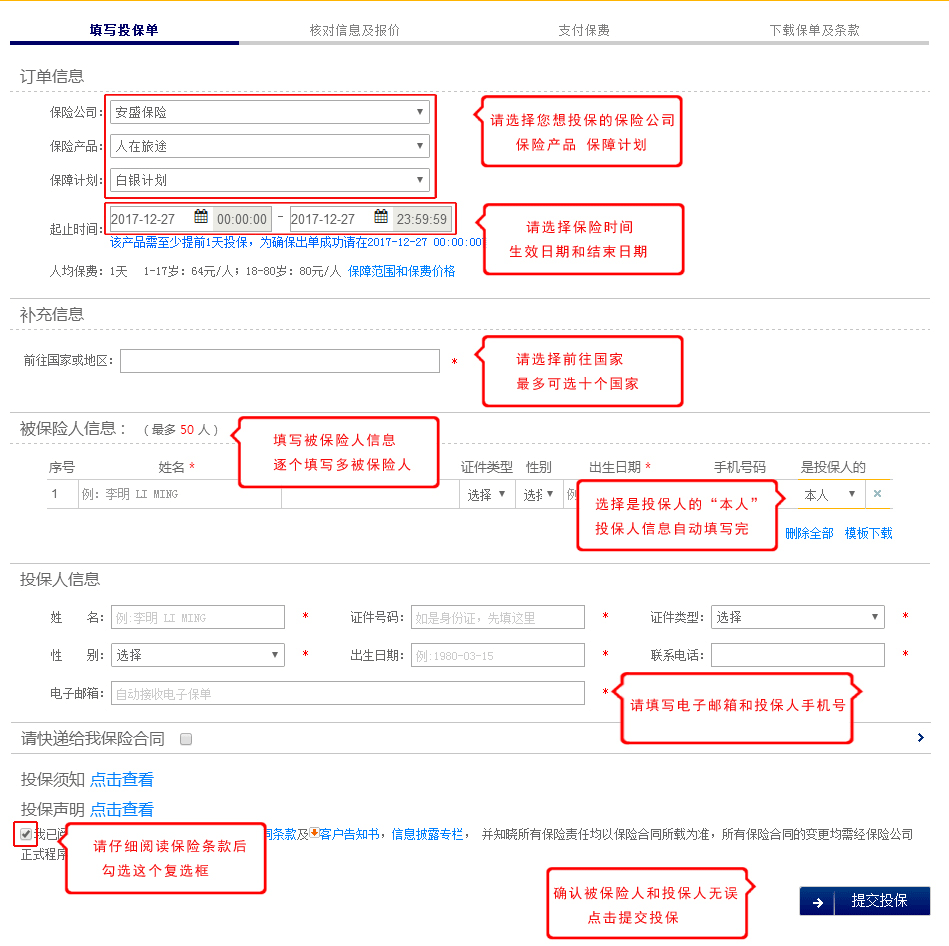Go to the 支付保费 step tab

point(584,30)
